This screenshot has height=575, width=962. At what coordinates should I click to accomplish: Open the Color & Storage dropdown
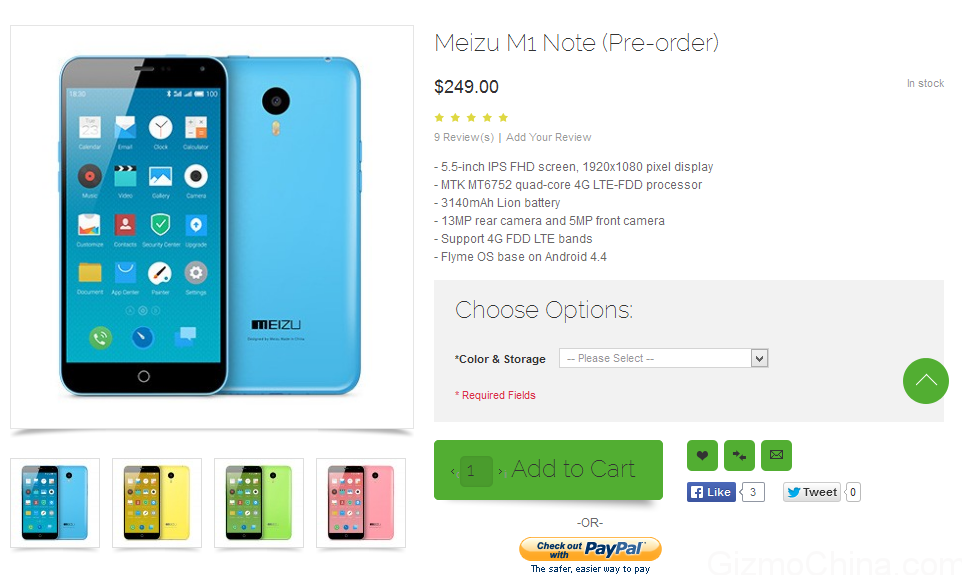pos(663,358)
